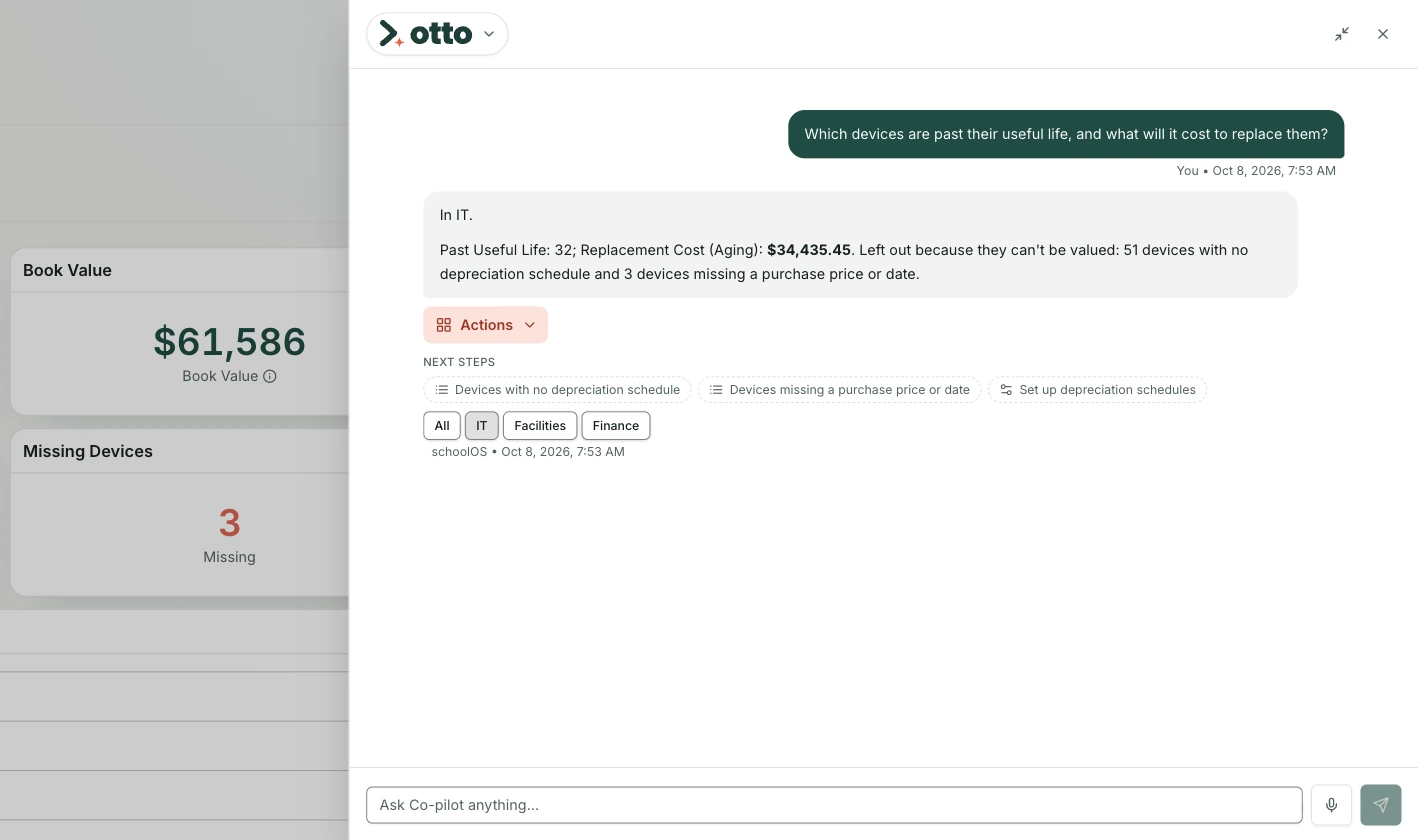Collapse the chat panel with minimize arrows icon
The width and height of the screenshot is (1418, 840).
(x=1342, y=34)
